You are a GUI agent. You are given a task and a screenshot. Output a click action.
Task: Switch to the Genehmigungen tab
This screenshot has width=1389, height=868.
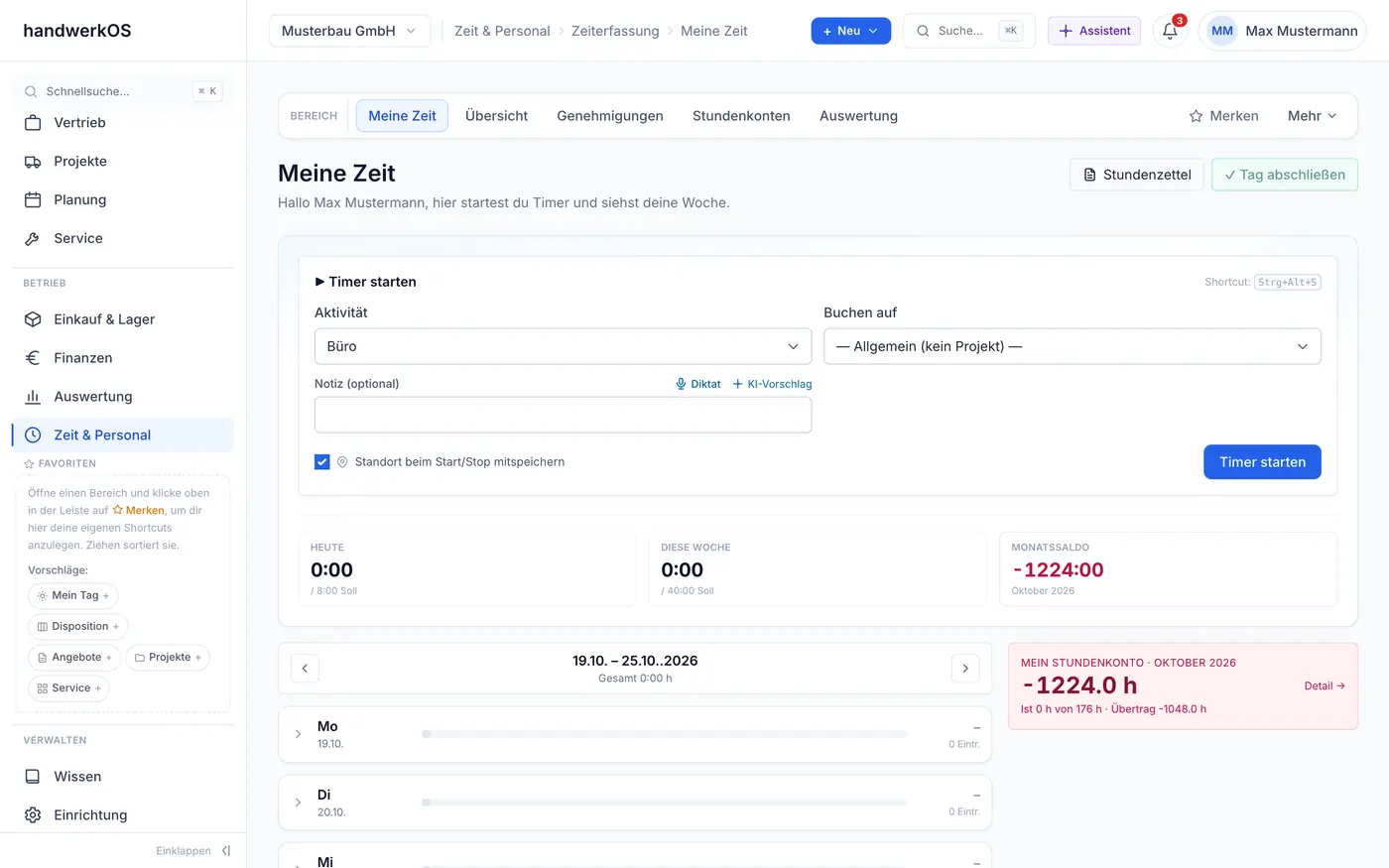tap(610, 116)
